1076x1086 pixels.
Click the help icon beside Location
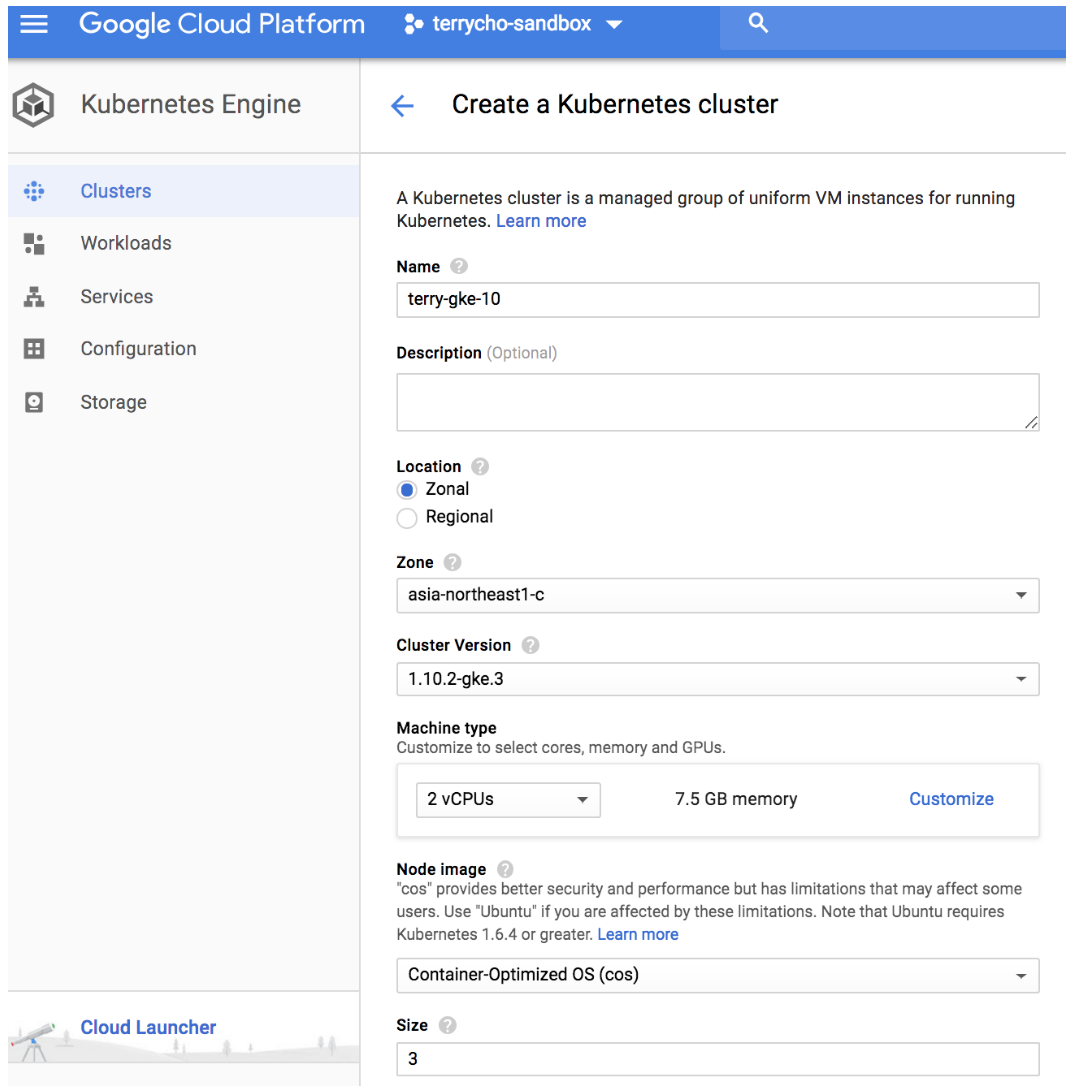480,467
